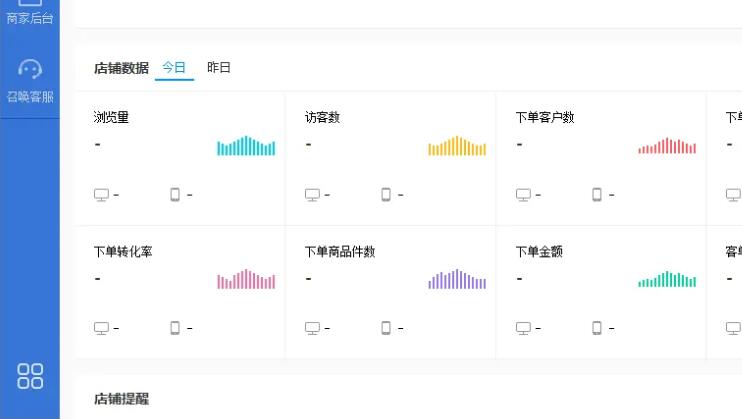Click desktop monitor icon under 浏览量
Screen dimensions: 742x419
101,195
